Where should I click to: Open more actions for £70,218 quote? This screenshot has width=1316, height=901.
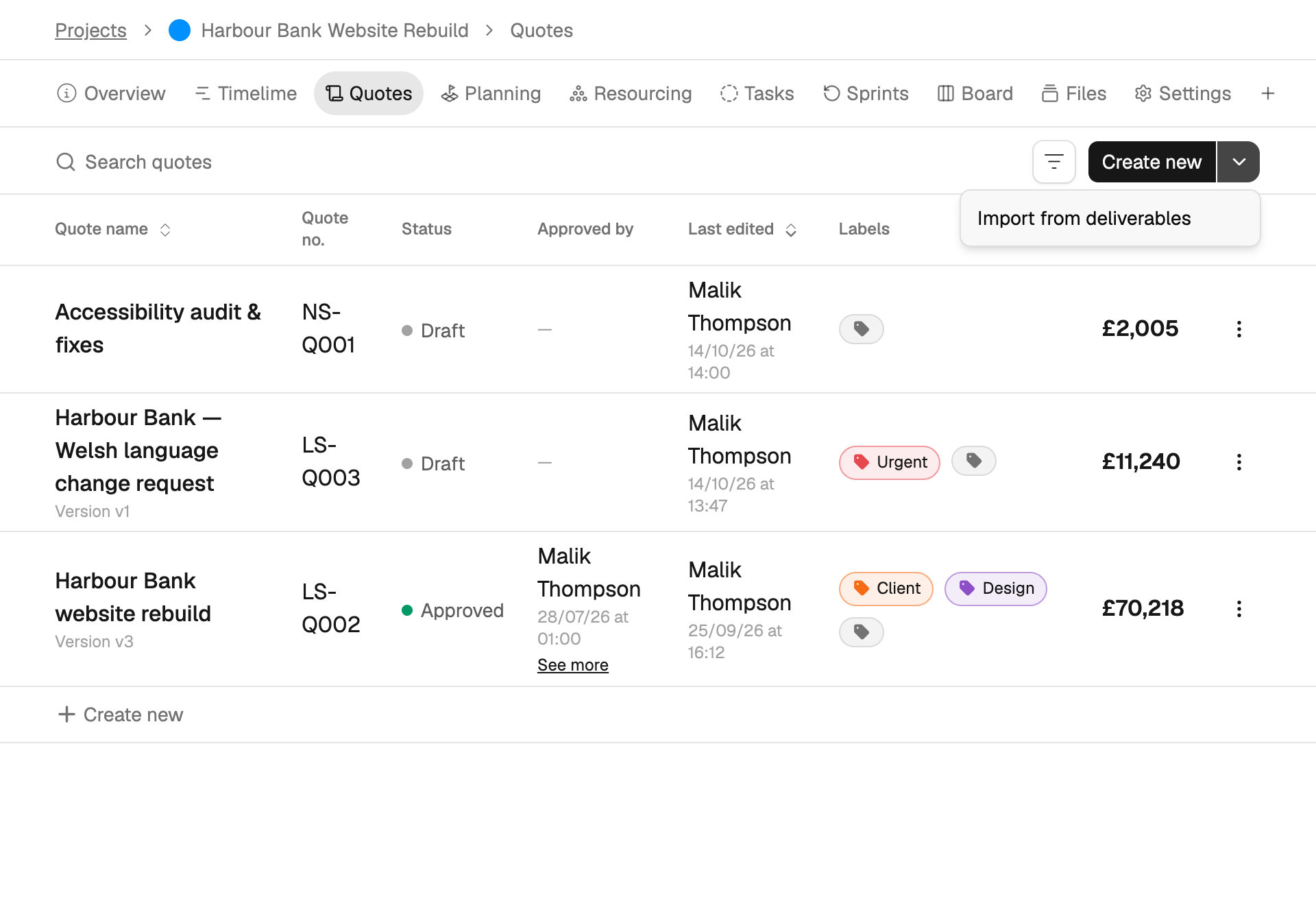(x=1239, y=609)
